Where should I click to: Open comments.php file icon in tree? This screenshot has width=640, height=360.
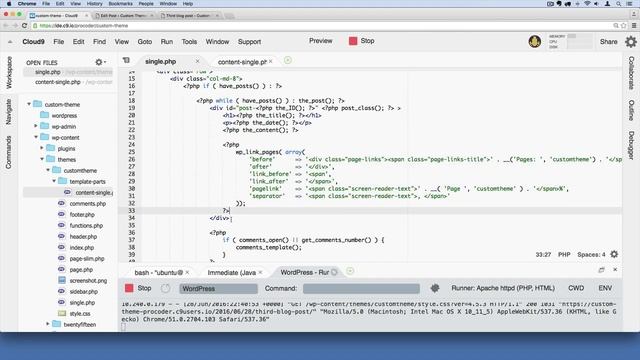(61, 203)
